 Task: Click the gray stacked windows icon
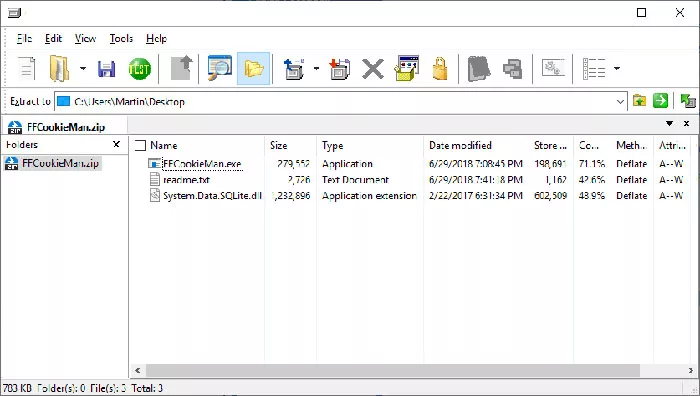click(512, 69)
